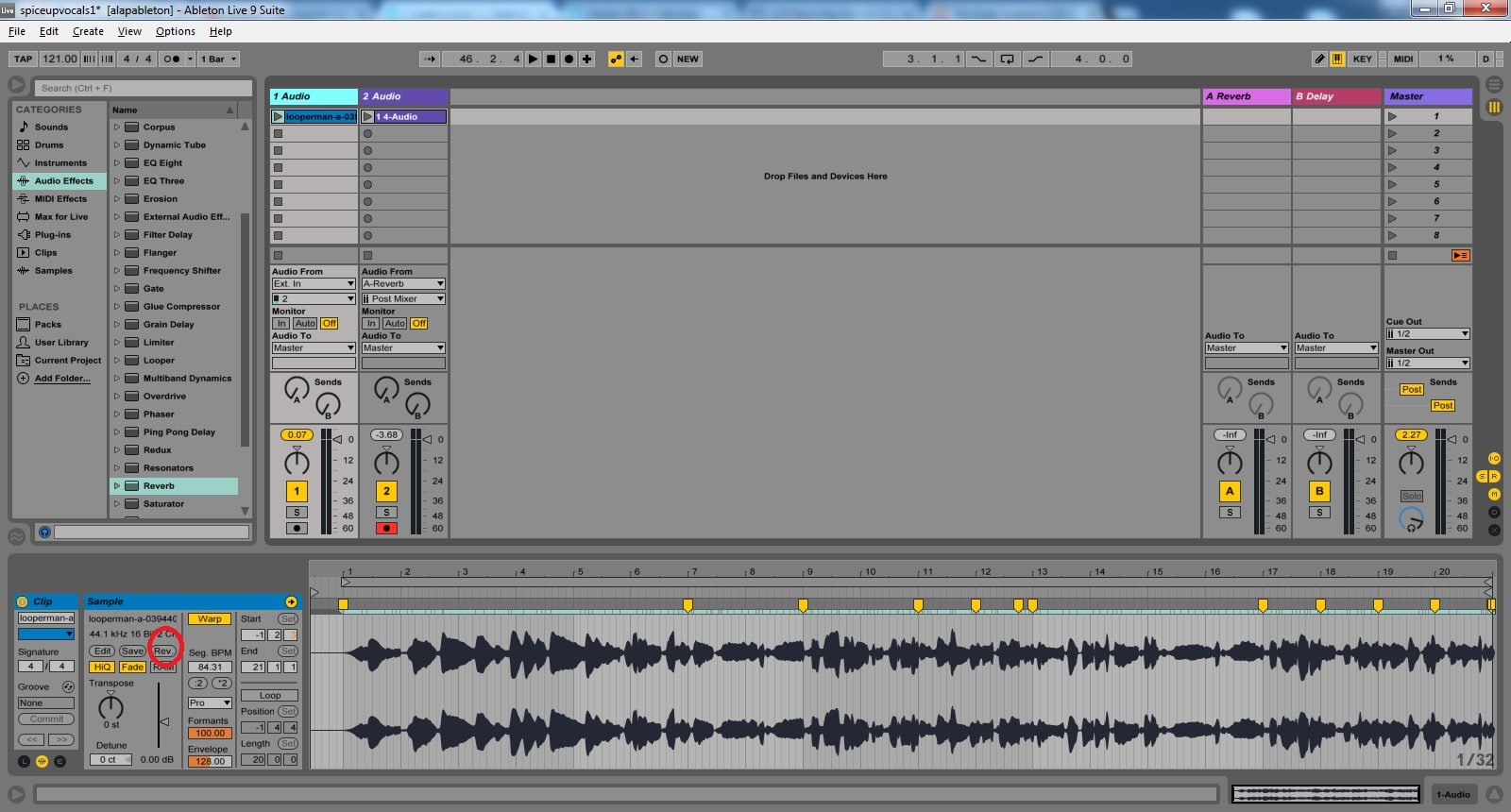The width and height of the screenshot is (1511, 812).
Task: Click the track 1 Pan knob
Action: pyautogui.click(x=297, y=462)
